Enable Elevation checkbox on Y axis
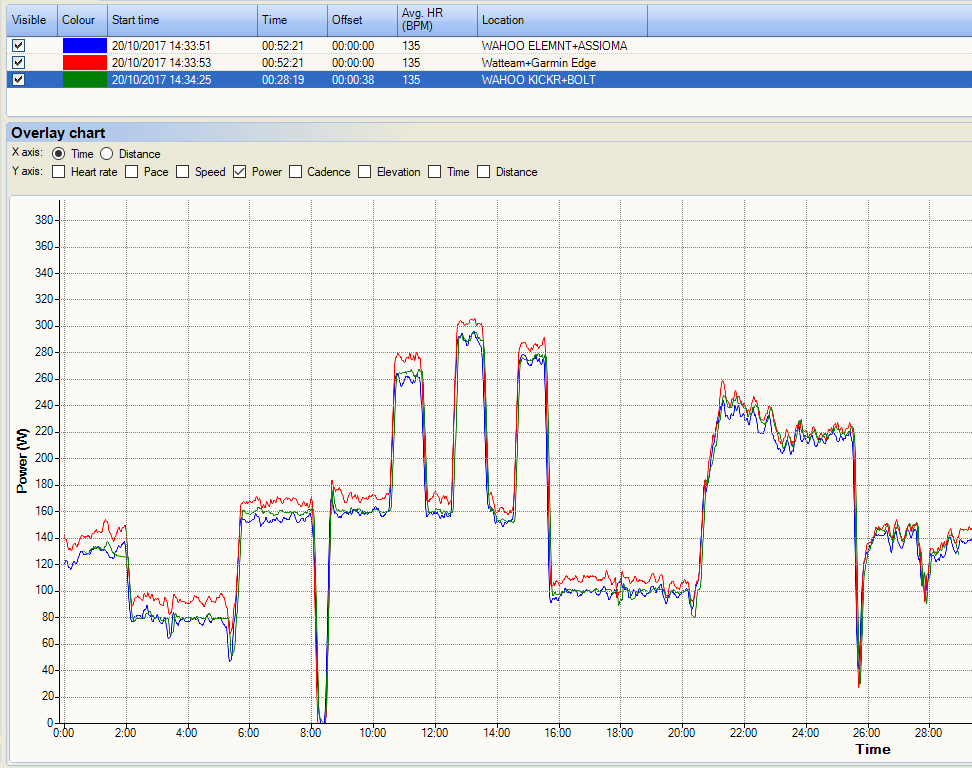Viewport: 972px width, 768px height. pos(365,172)
